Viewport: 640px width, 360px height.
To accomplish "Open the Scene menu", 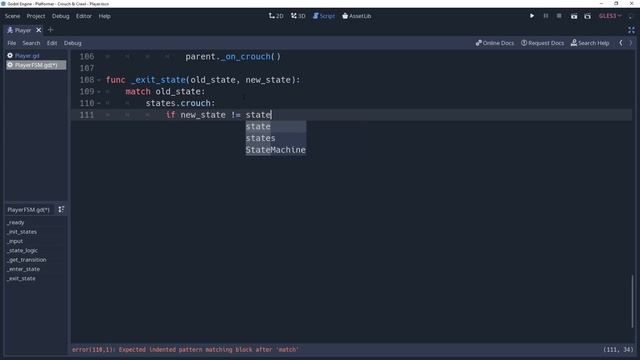I will [12, 16].
